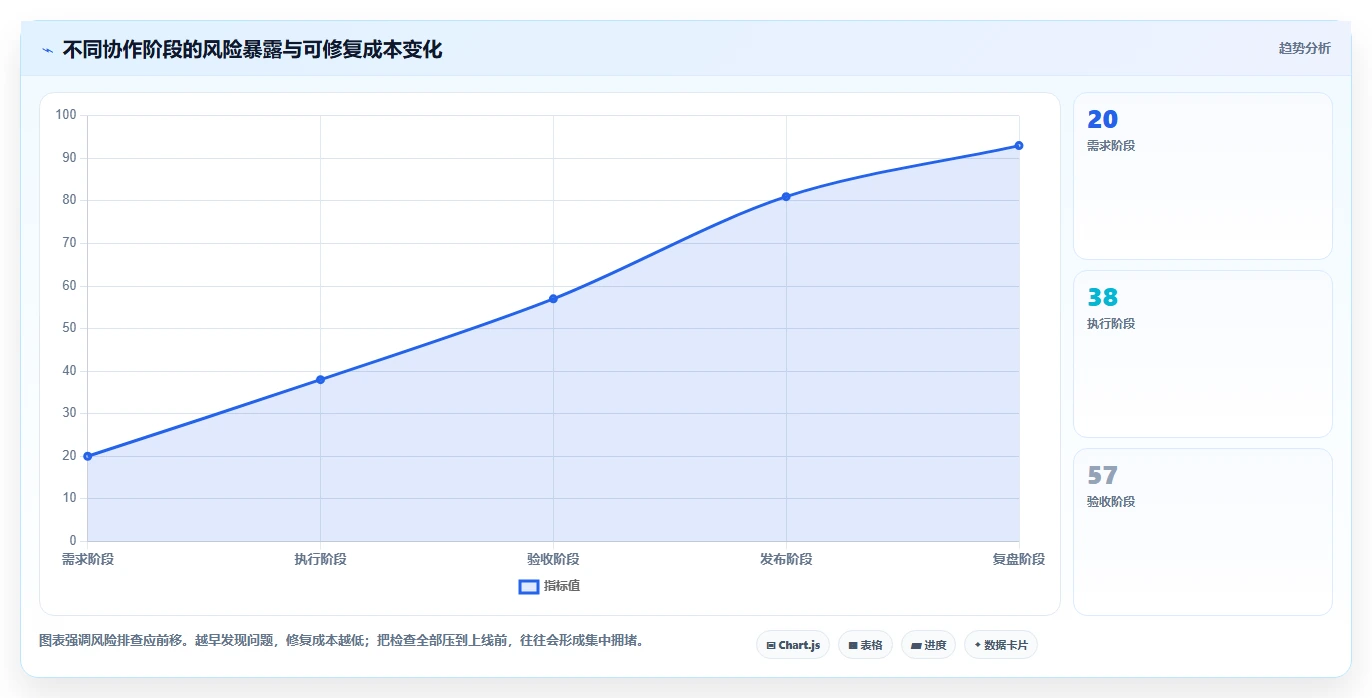Click the y-axis value 100
The width and height of the screenshot is (1372, 698).
tap(66, 115)
